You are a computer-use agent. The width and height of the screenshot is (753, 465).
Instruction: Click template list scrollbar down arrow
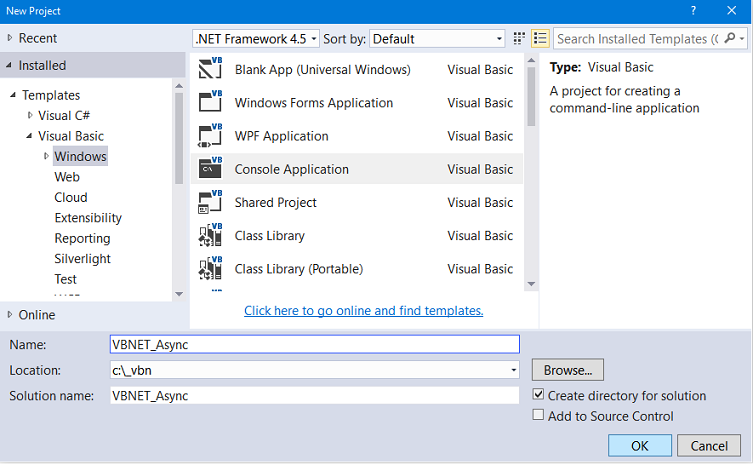tap(531, 284)
